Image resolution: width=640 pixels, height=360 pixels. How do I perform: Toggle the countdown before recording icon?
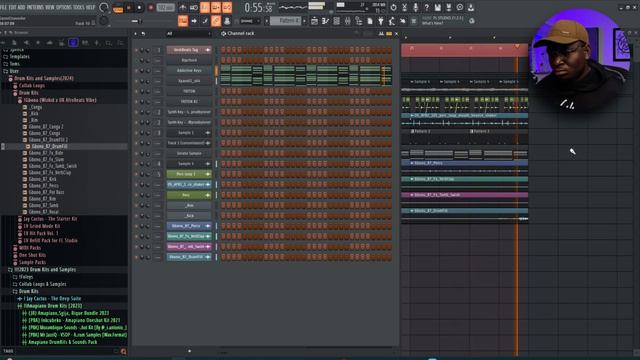[205, 7]
